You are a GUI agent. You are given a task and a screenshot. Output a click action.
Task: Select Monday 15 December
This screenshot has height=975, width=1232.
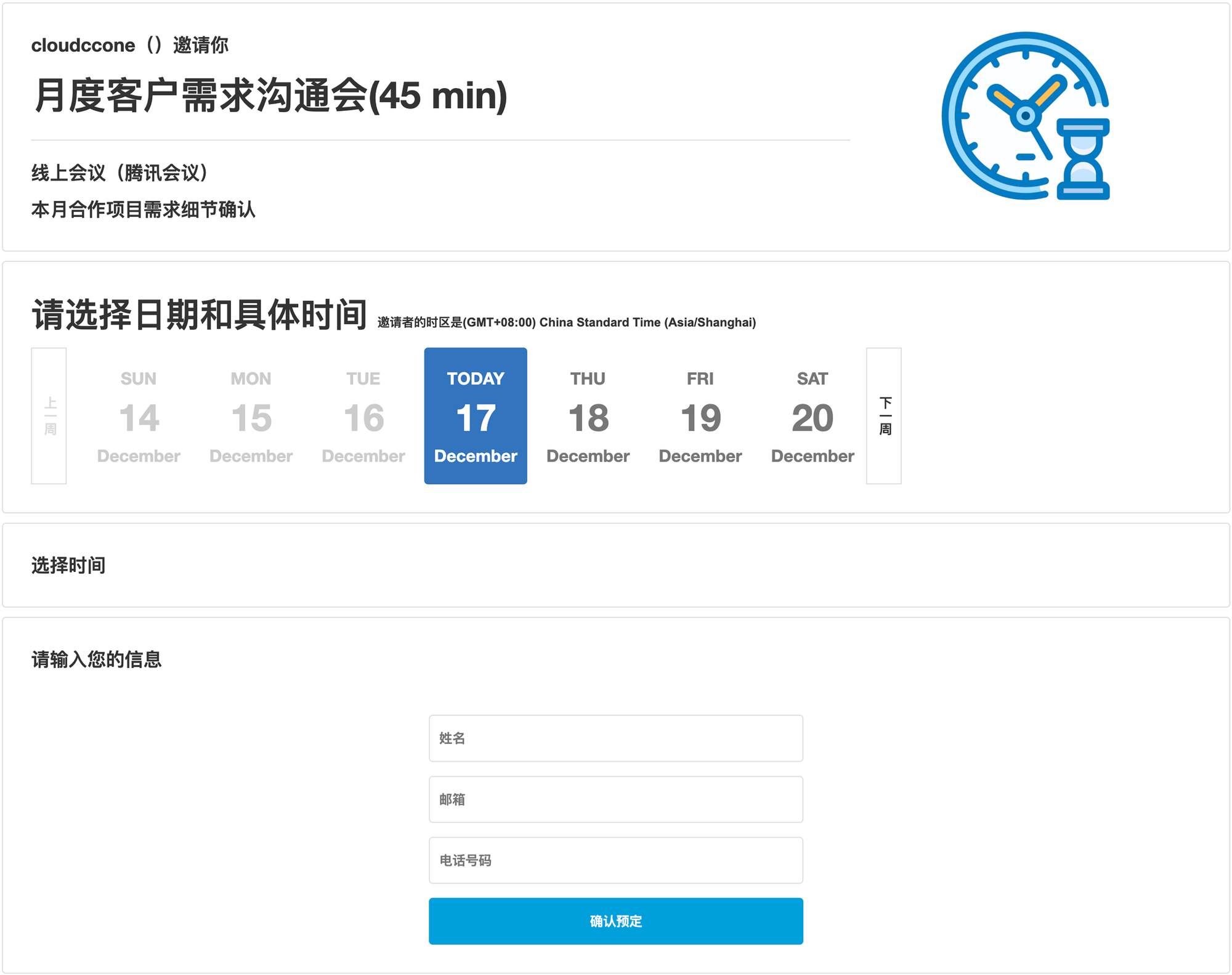pyautogui.click(x=251, y=416)
